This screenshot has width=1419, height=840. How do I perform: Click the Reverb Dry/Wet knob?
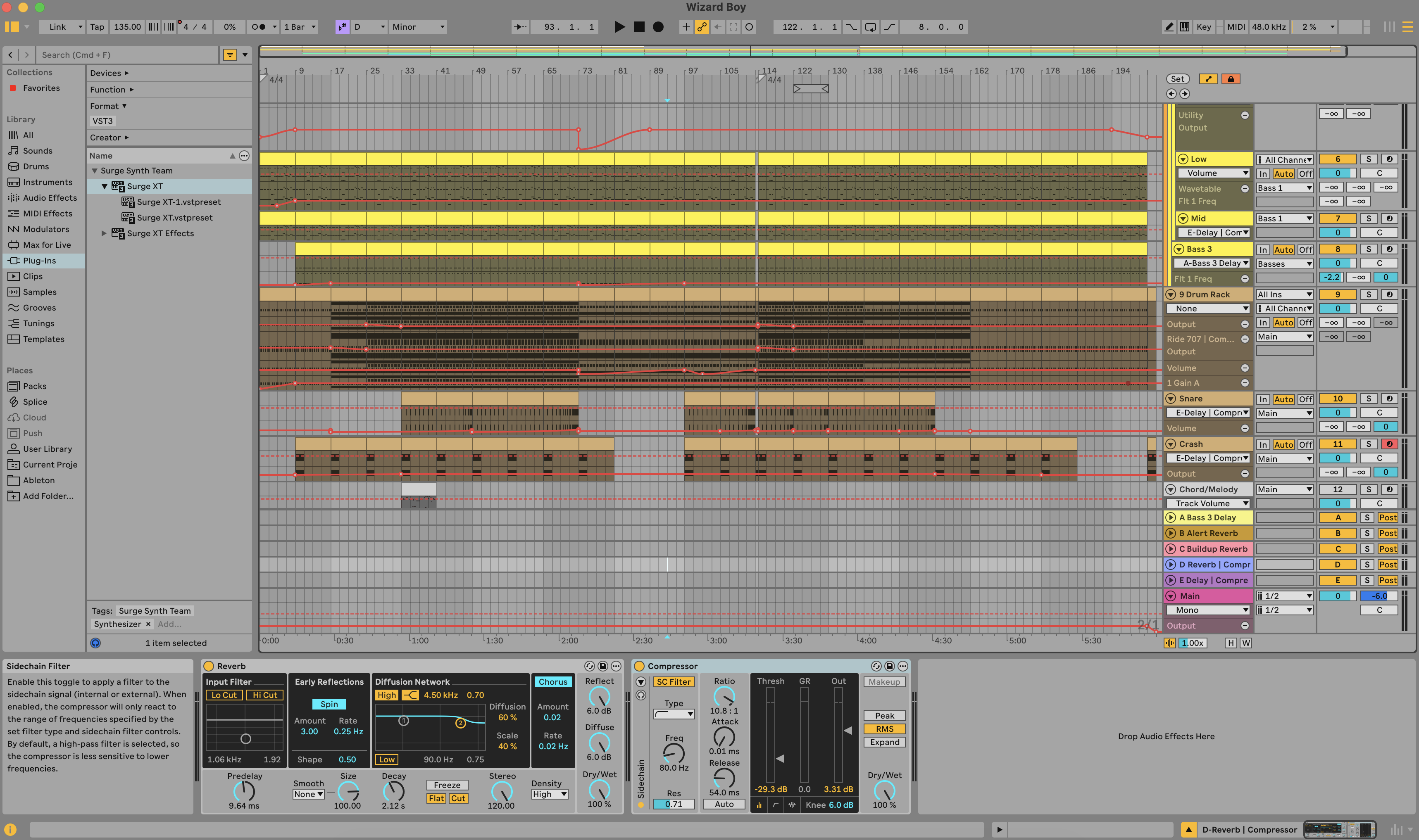599,790
